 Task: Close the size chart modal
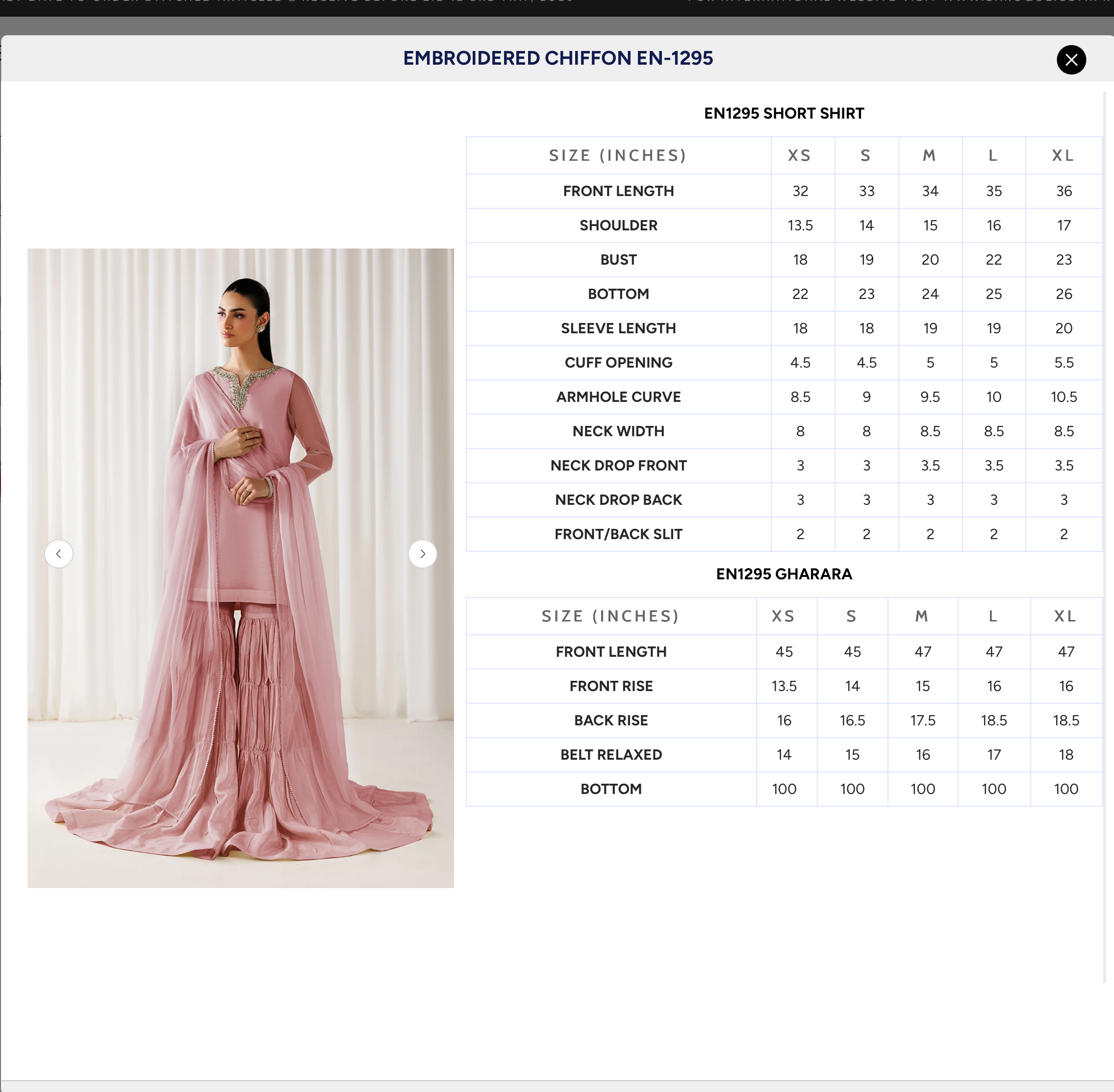1071,60
